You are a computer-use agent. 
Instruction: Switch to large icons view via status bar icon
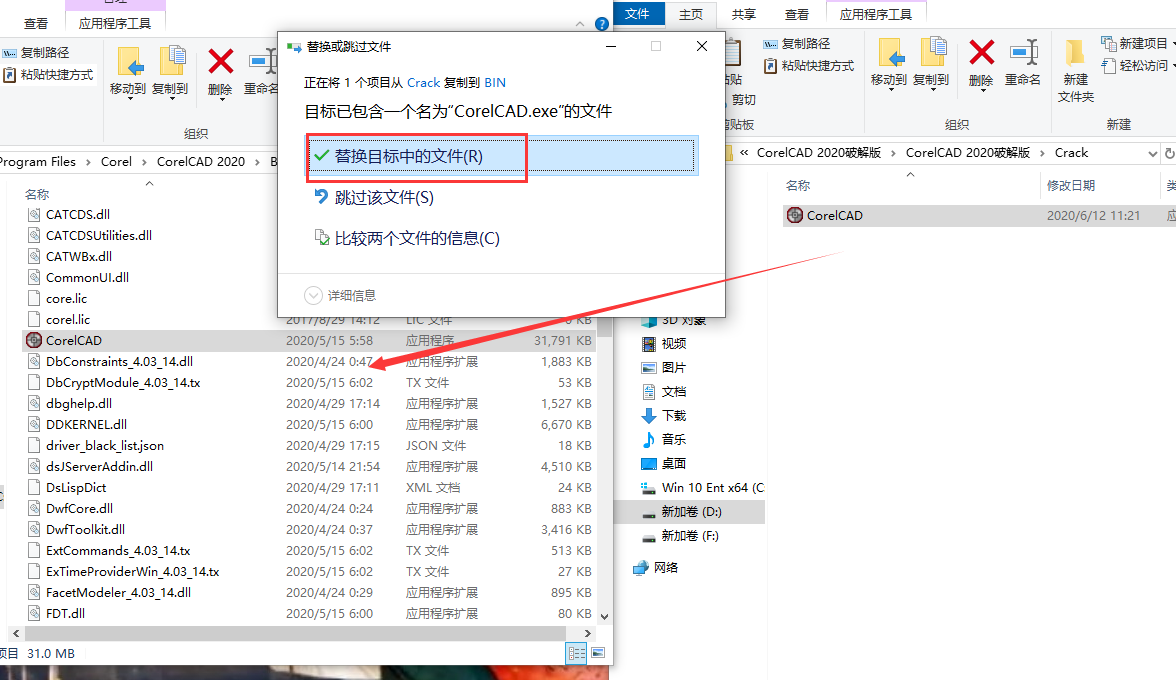[598, 653]
